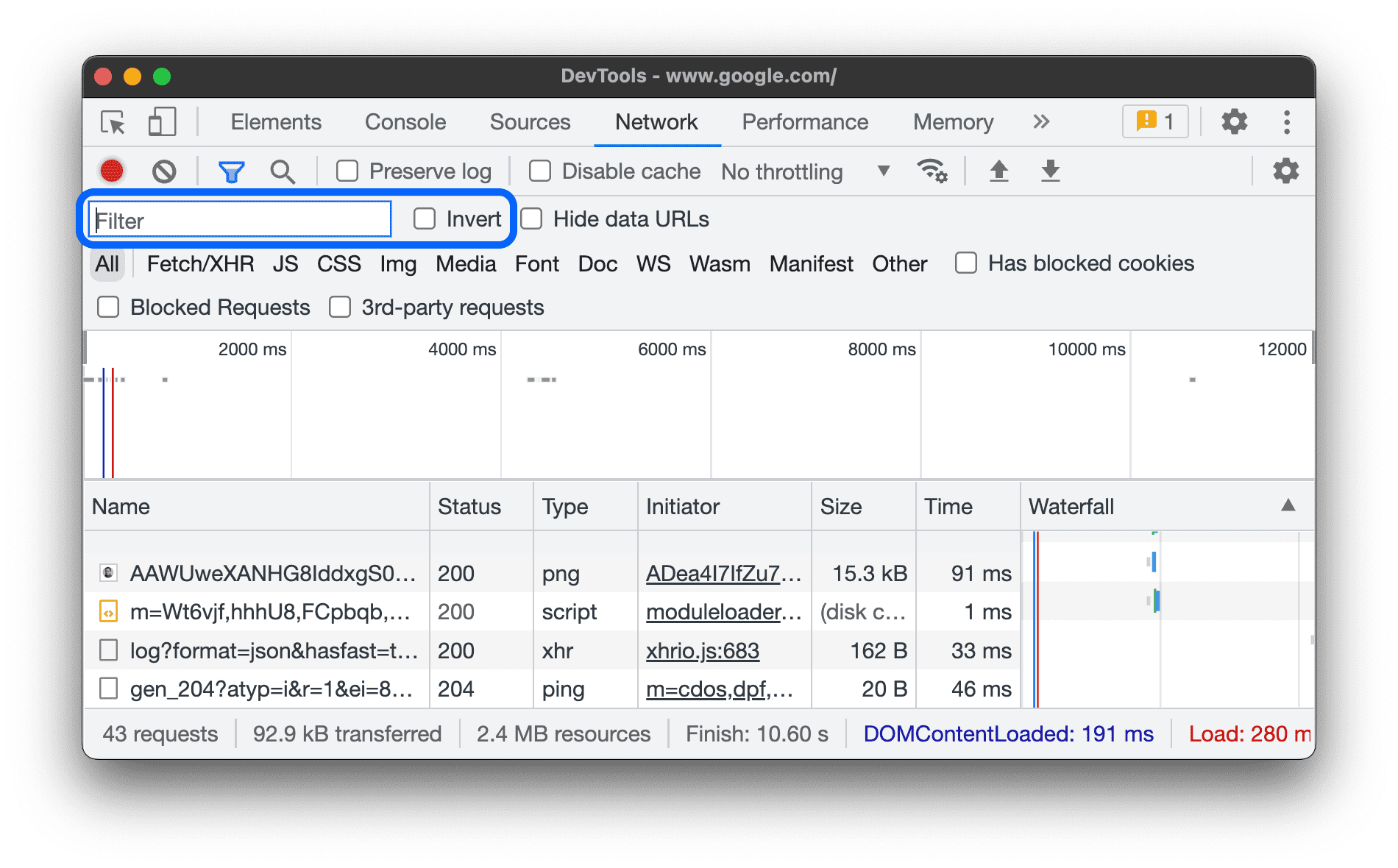Check Disable cache
The height and width of the screenshot is (868, 1398).
540,171
